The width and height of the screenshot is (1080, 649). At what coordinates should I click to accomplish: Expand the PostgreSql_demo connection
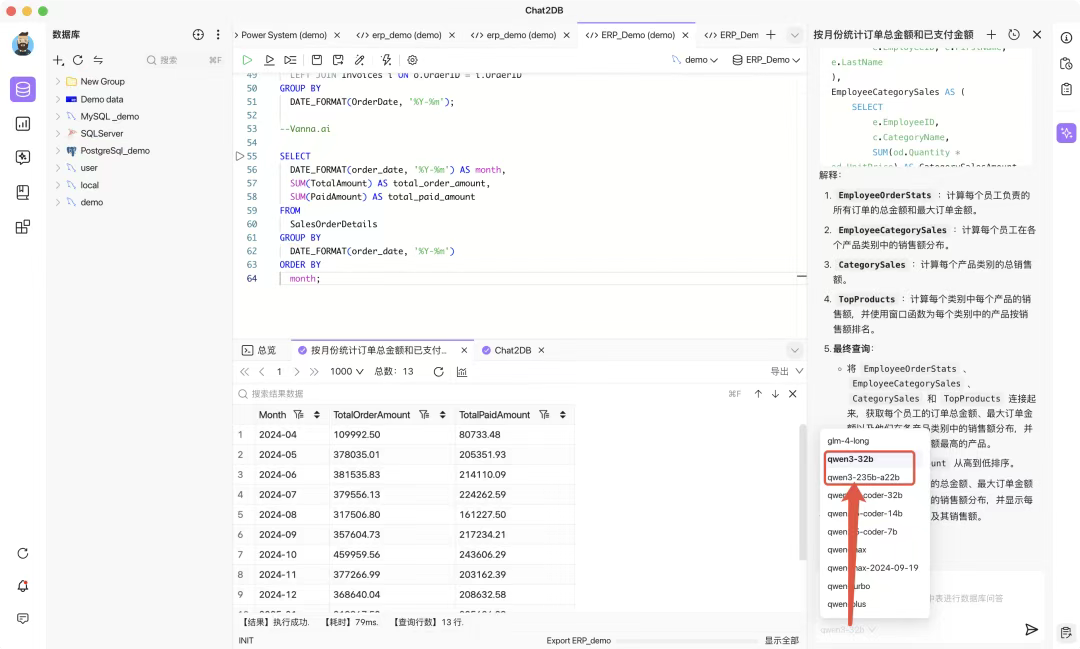point(58,151)
